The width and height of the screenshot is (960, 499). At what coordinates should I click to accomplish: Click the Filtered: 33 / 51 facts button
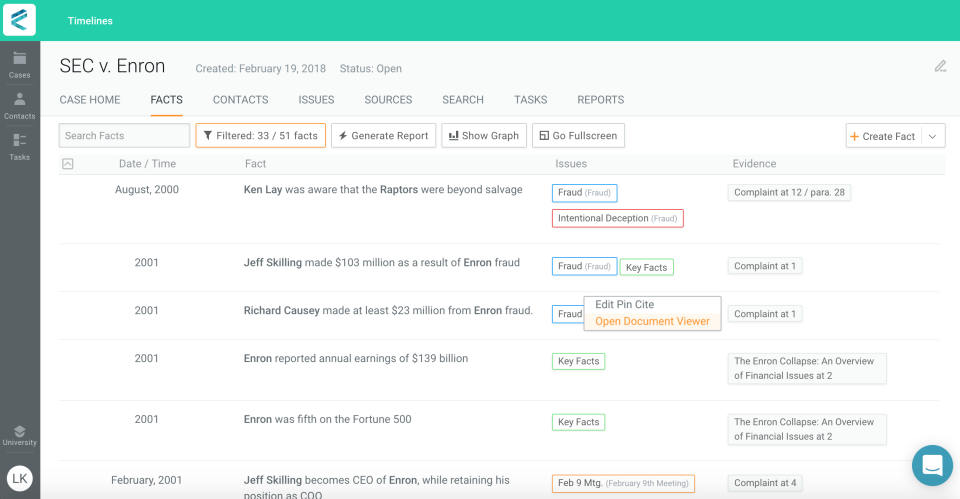[x=261, y=135]
